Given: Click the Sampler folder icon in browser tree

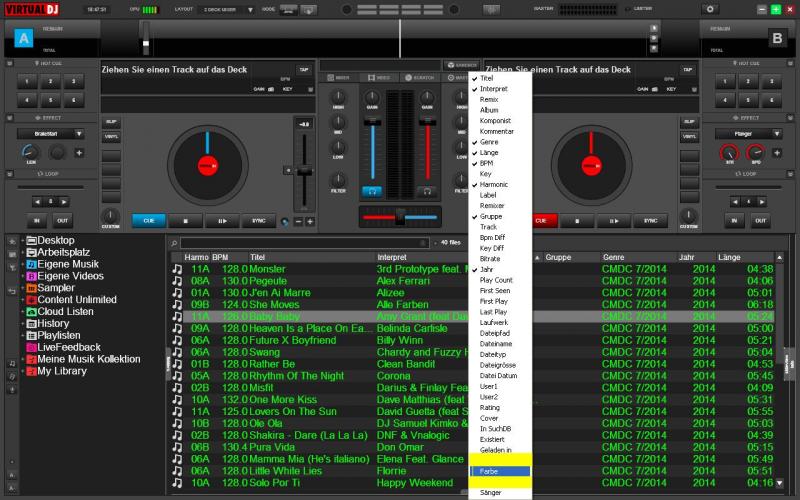Looking at the screenshot, I should (31, 288).
